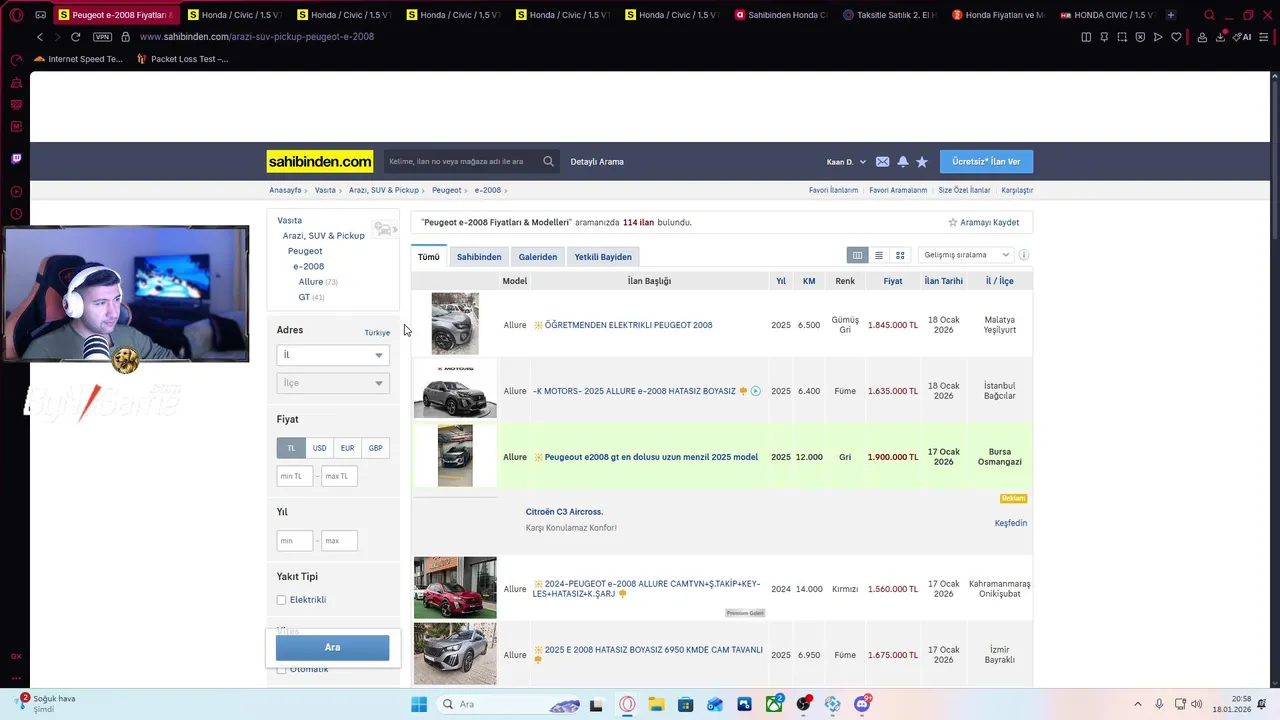Check the Otomatik transmission checkbox
1280x720 pixels.
(281, 669)
